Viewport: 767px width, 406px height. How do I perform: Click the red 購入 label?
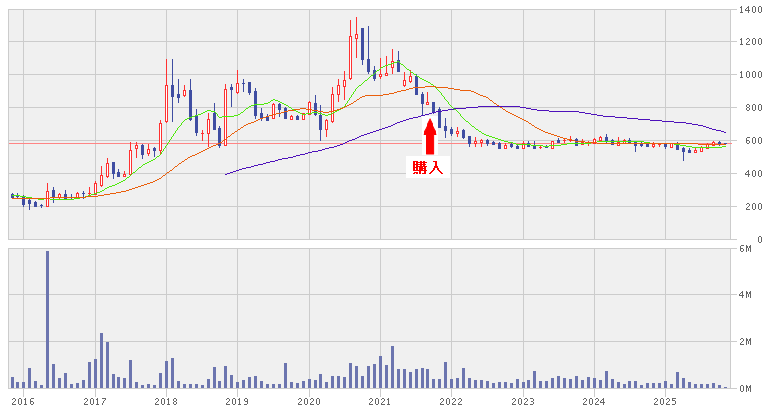pyautogui.click(x=429, y=168)
